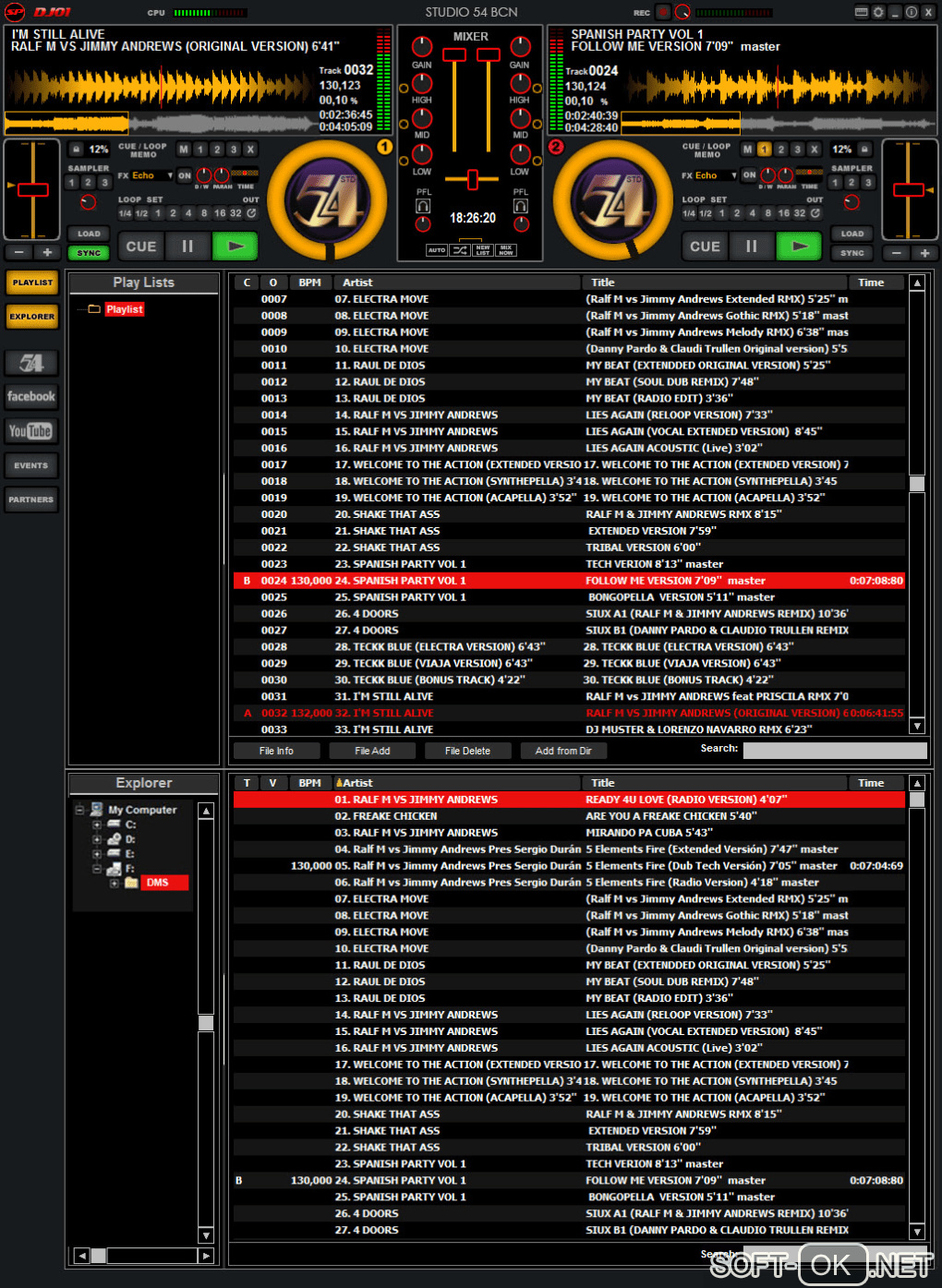
Task: Toggle the mixer AUTO button
Action: point(437,250)
